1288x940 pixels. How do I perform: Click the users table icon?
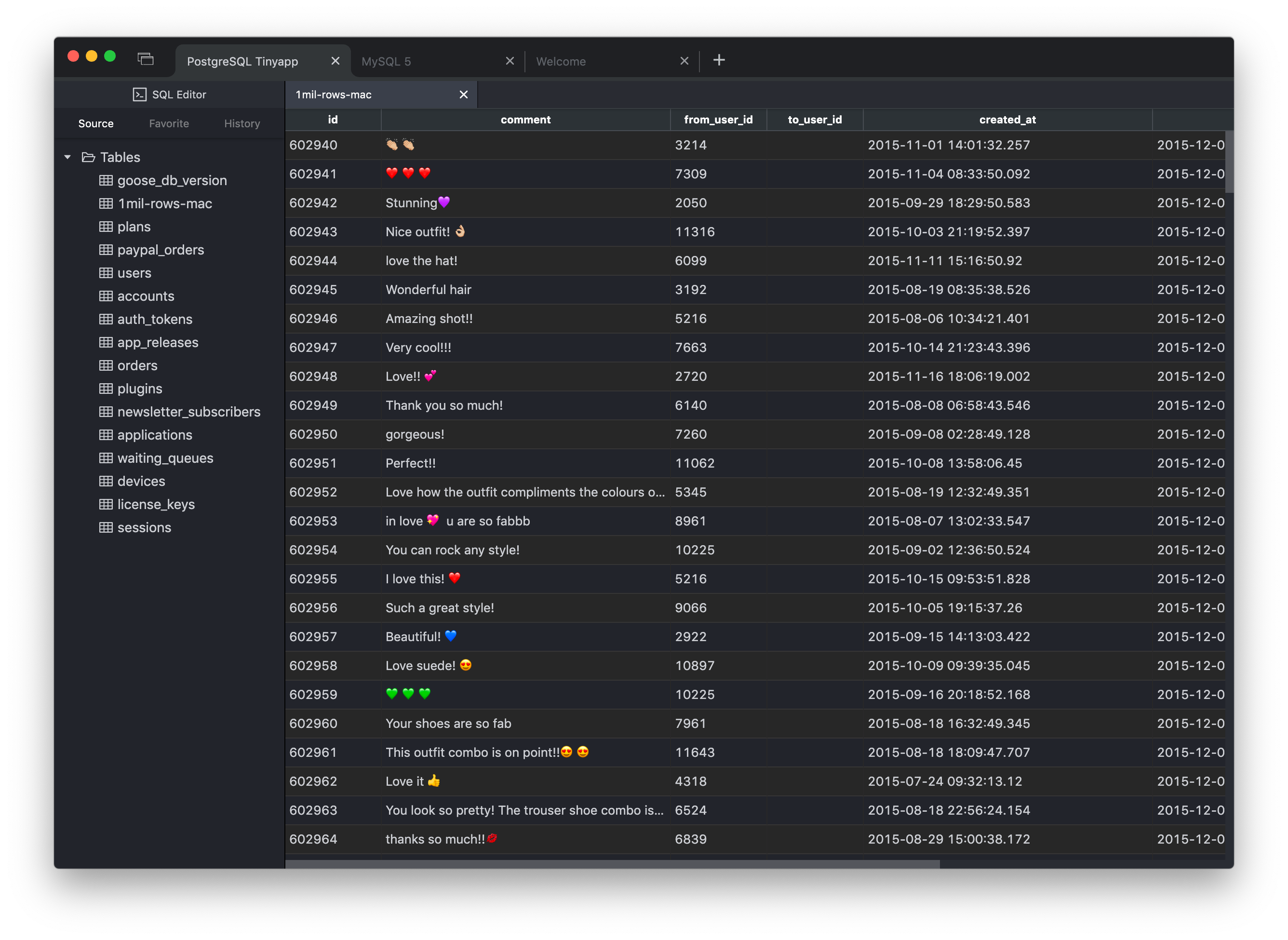(x=106, y=272)
